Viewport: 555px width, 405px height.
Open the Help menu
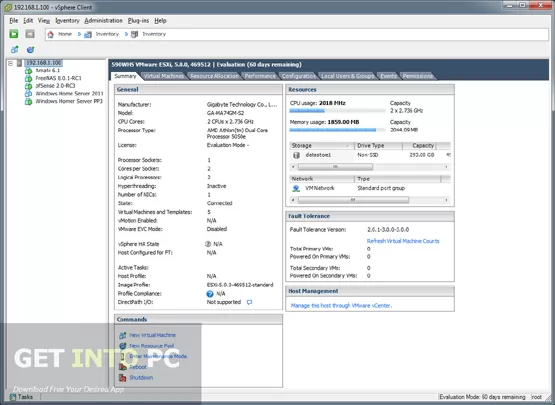(160, 21)
